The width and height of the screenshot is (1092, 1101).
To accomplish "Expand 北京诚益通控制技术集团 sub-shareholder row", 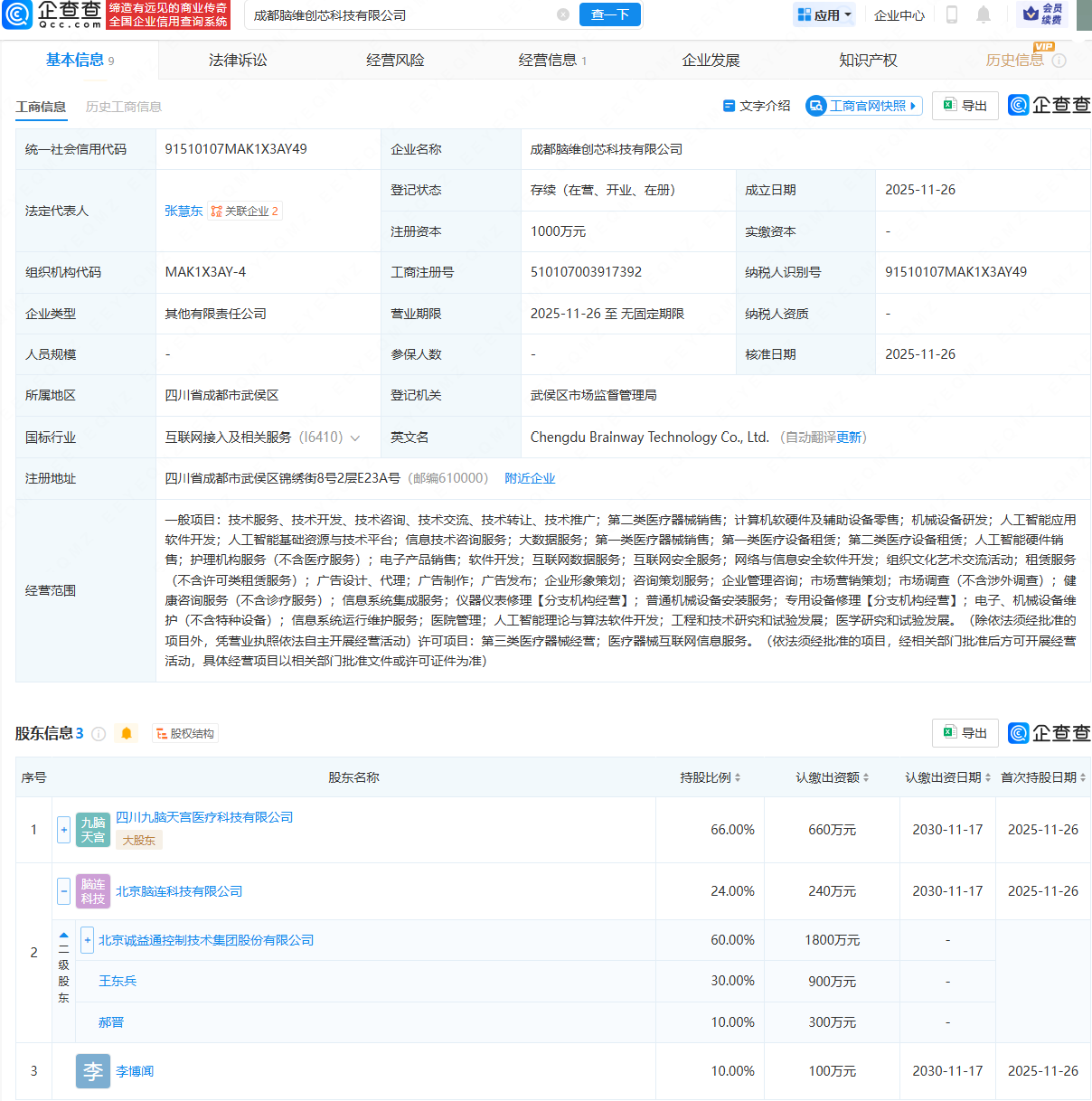I will click(x=87, y=940).
